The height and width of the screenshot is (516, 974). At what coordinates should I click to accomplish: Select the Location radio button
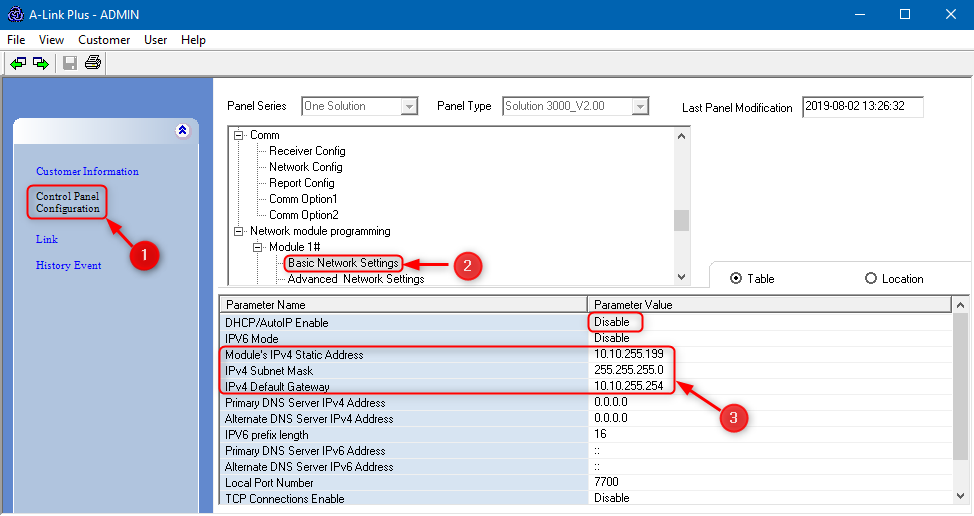(871, 279)
